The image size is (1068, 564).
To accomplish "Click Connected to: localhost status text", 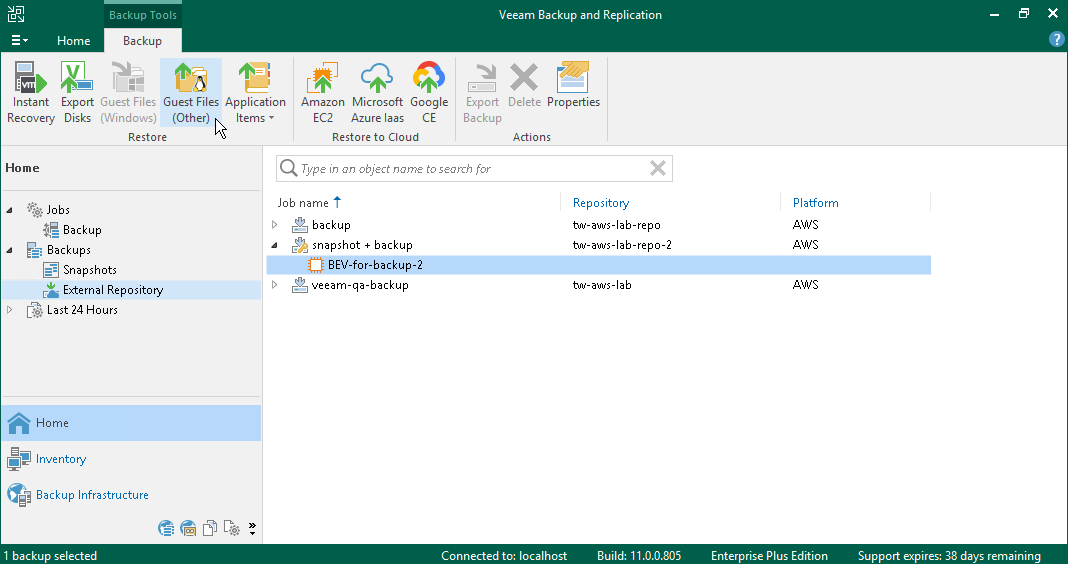I will [504, 556].
